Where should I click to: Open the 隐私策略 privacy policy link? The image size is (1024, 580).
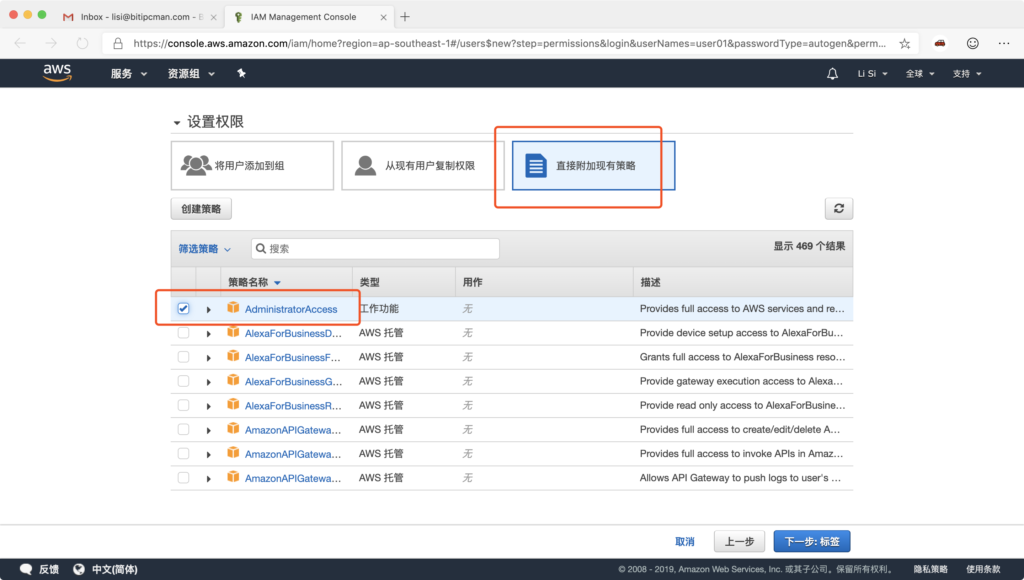pos(930,569)
